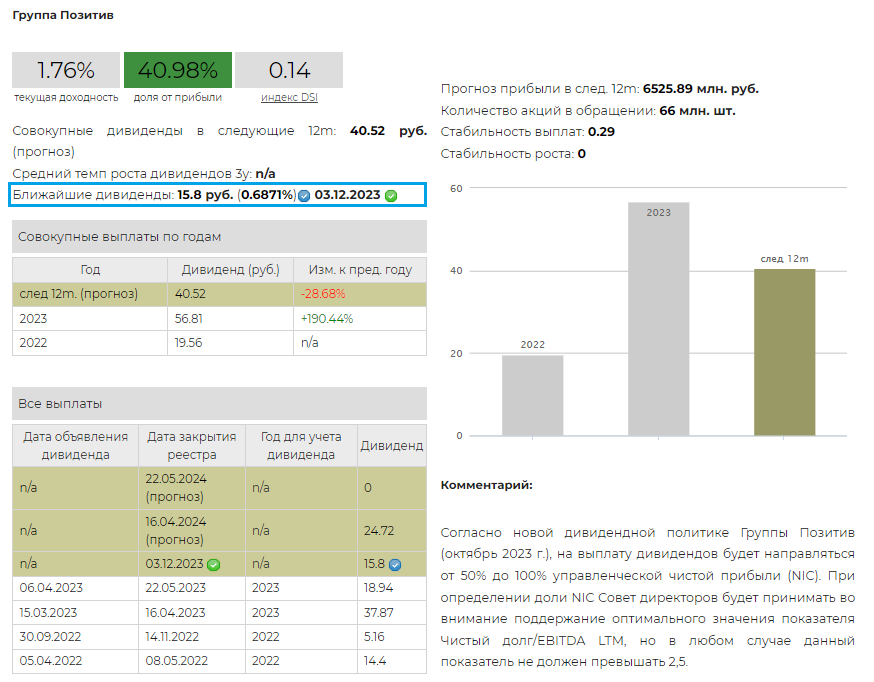Click green check icon in 03.12.2023 table cell
This screenshot has width=874, height=682.
click(213, 564)
